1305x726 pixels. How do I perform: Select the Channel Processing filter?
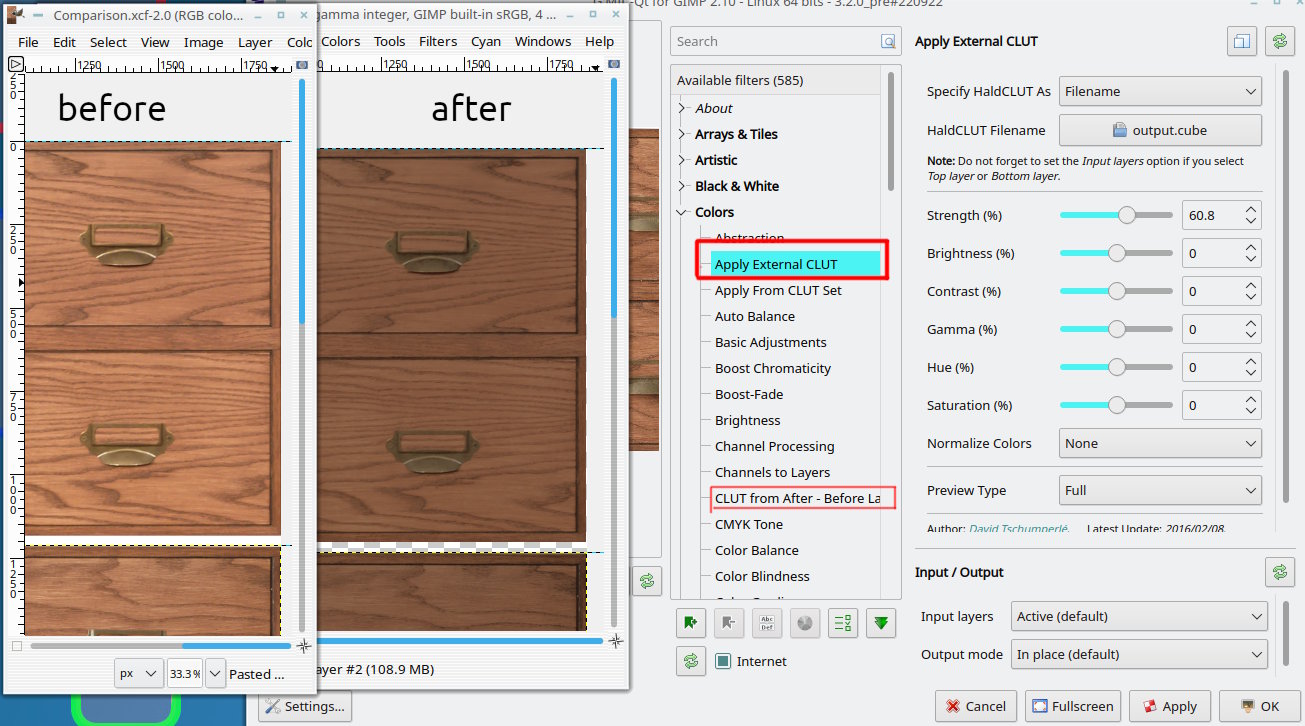tap(774, 446)
